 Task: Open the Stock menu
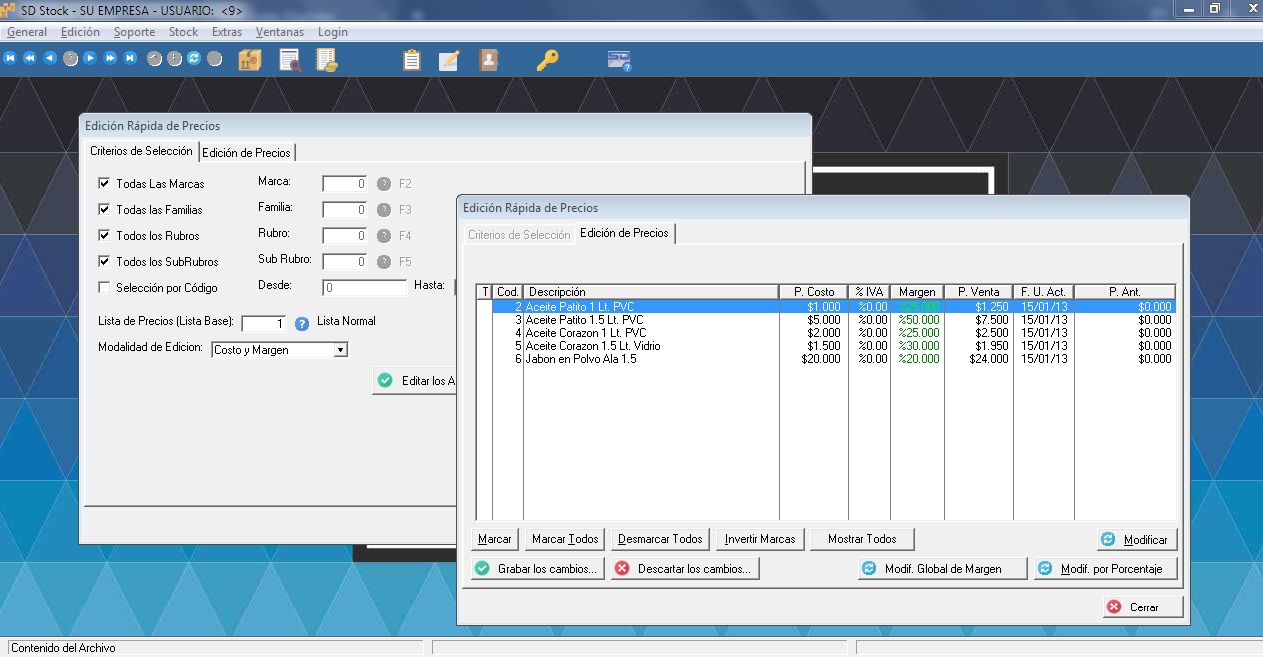[x=183, y=32]
